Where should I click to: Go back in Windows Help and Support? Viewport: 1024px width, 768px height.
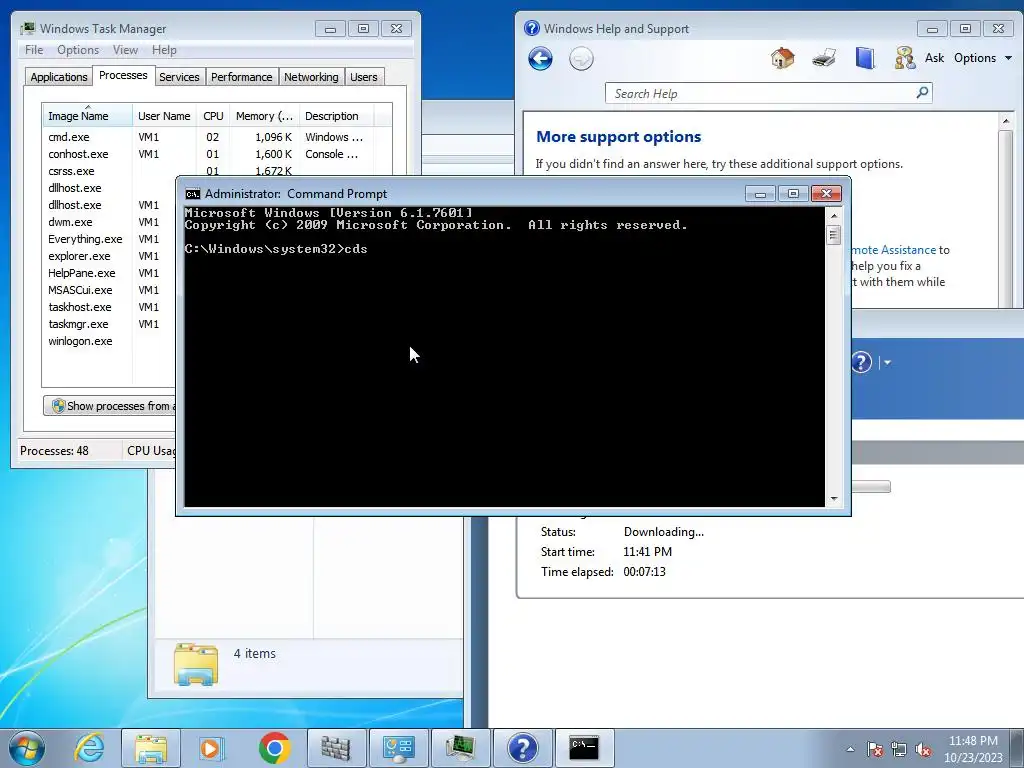[540, 59]
